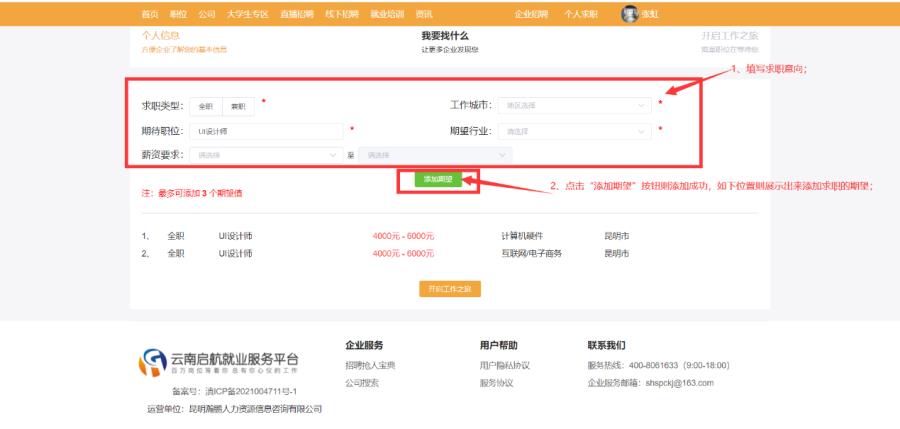The image size is (900, 429).
Task: Click the orange 开启工作之旅 button
Action: pos(449,289)
